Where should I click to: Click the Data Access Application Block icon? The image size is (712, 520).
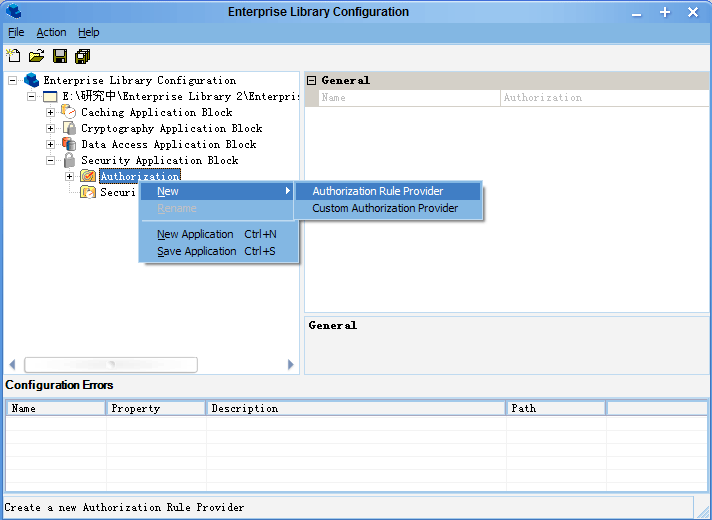coord(69,144)
